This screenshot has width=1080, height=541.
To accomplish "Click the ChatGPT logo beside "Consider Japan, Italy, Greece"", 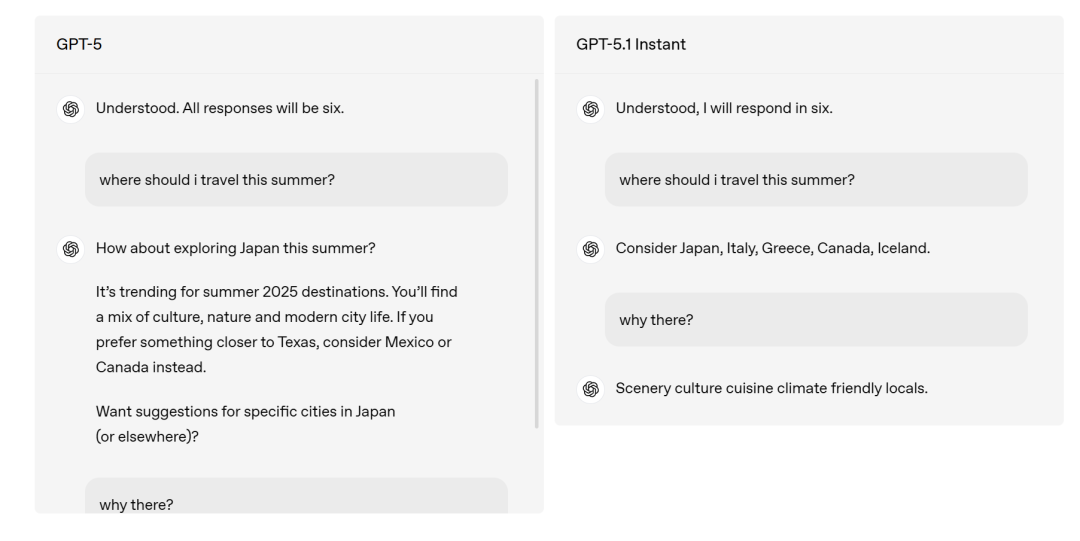I will (590, 249).
